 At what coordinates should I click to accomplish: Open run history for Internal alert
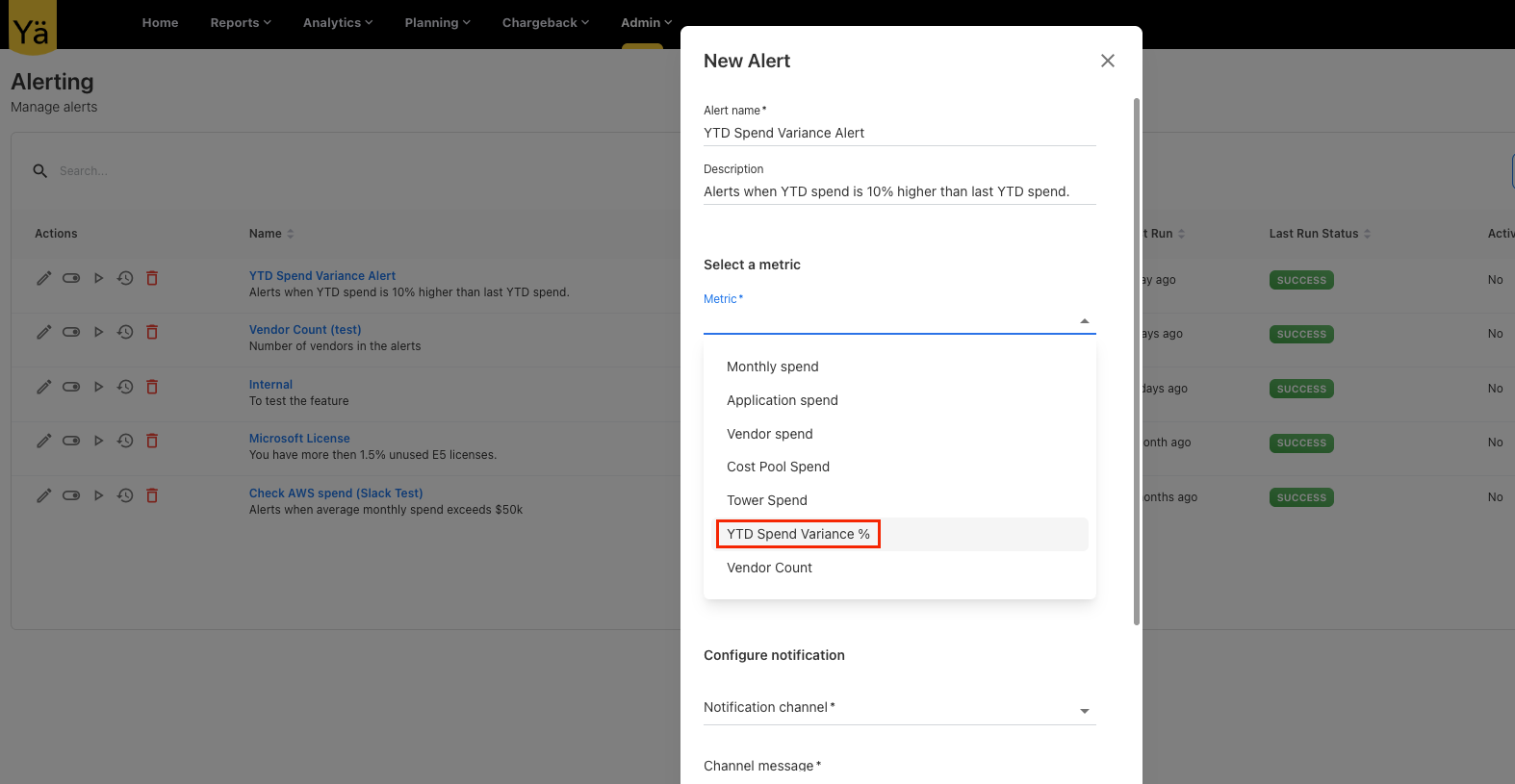point(125,387)
